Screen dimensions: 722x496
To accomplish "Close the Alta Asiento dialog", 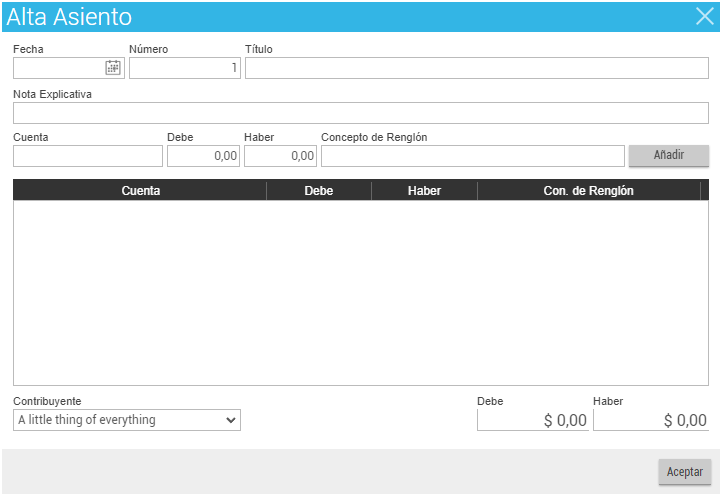I will 704,16.
